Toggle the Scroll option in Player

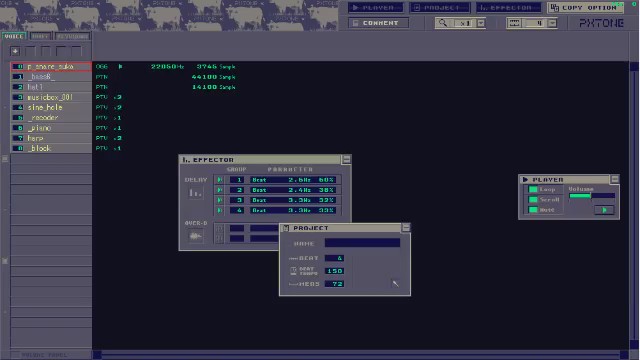point(533,200)
